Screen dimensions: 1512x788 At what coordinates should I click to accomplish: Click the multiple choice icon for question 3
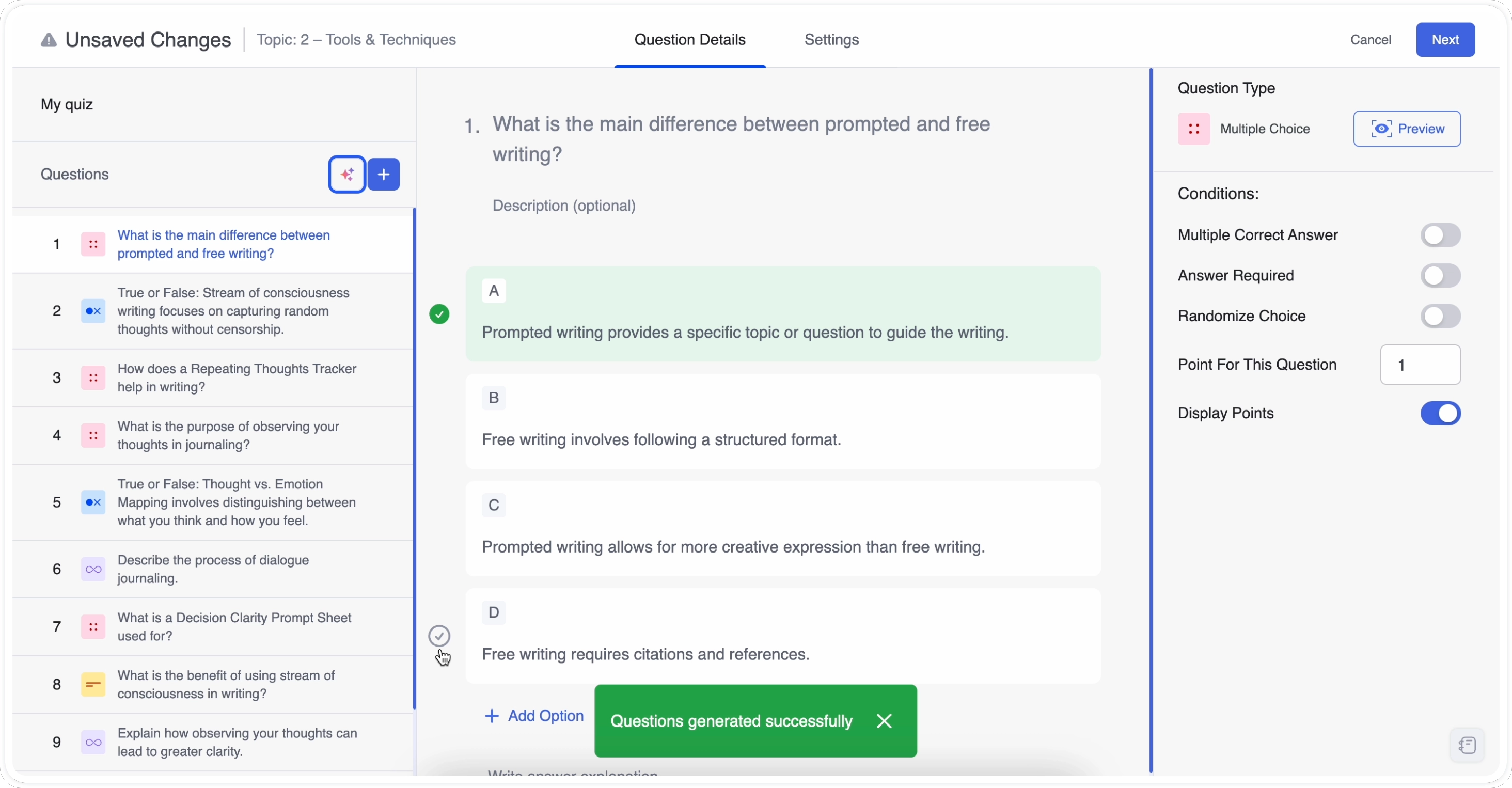tap(93, 378)
